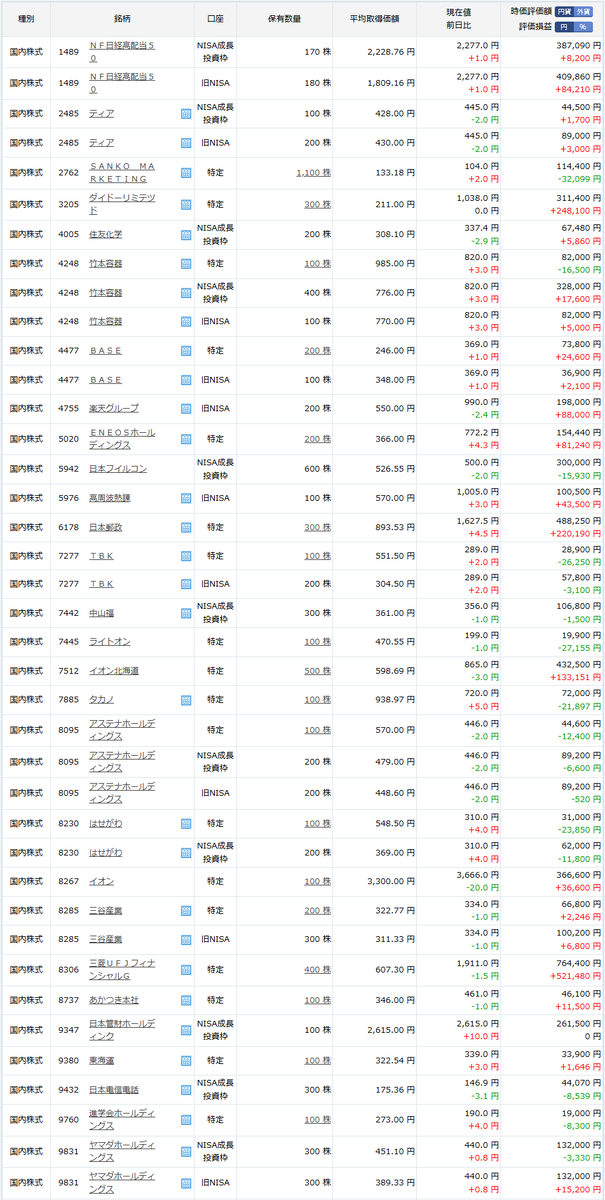Select stock code 9347 cell
The image size is (605, 1200).
(67, 1030)
